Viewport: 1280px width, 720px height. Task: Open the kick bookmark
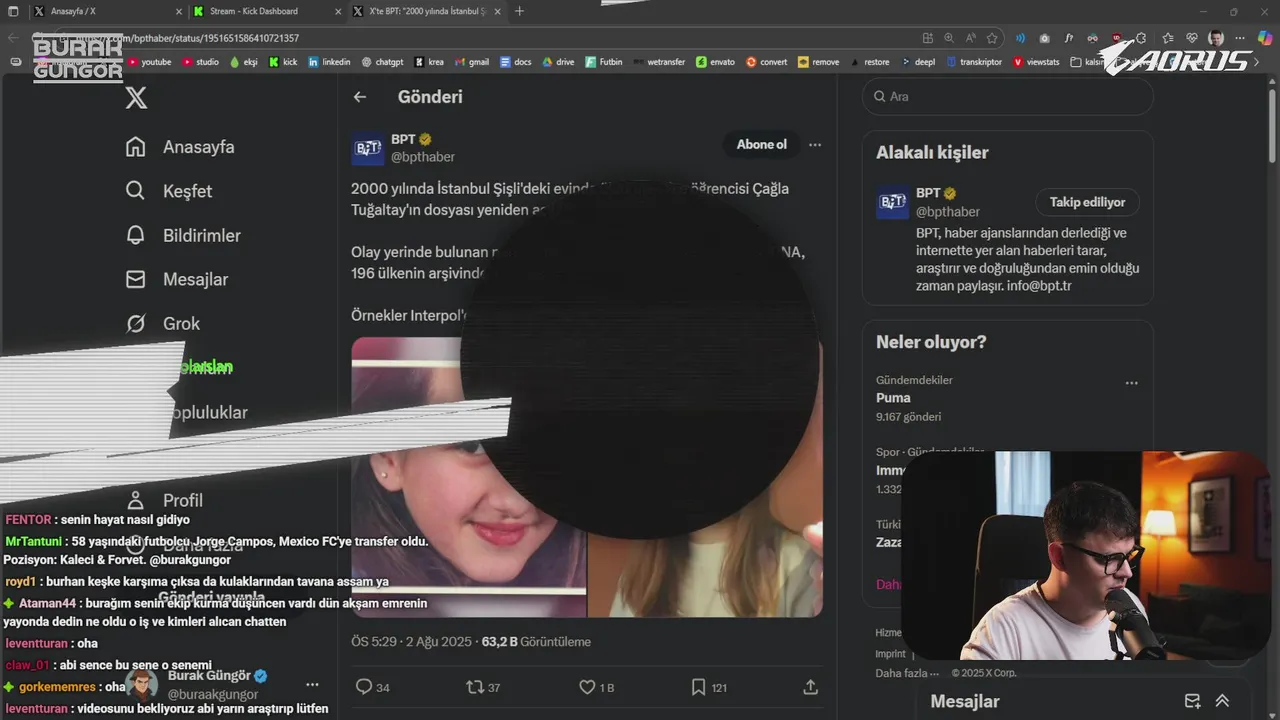(283, 62)
